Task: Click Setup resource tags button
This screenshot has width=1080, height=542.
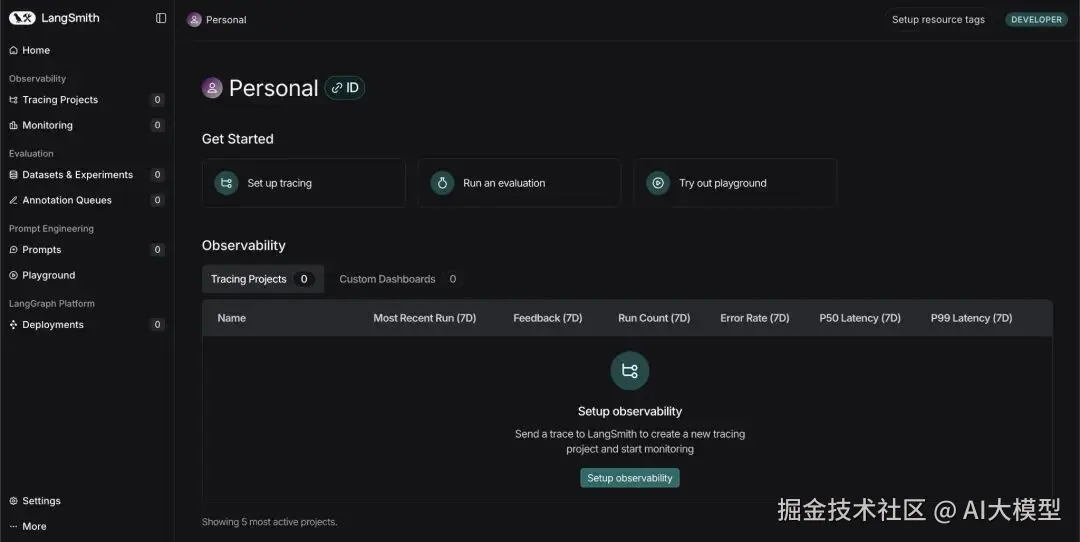Action: [938, 19]
